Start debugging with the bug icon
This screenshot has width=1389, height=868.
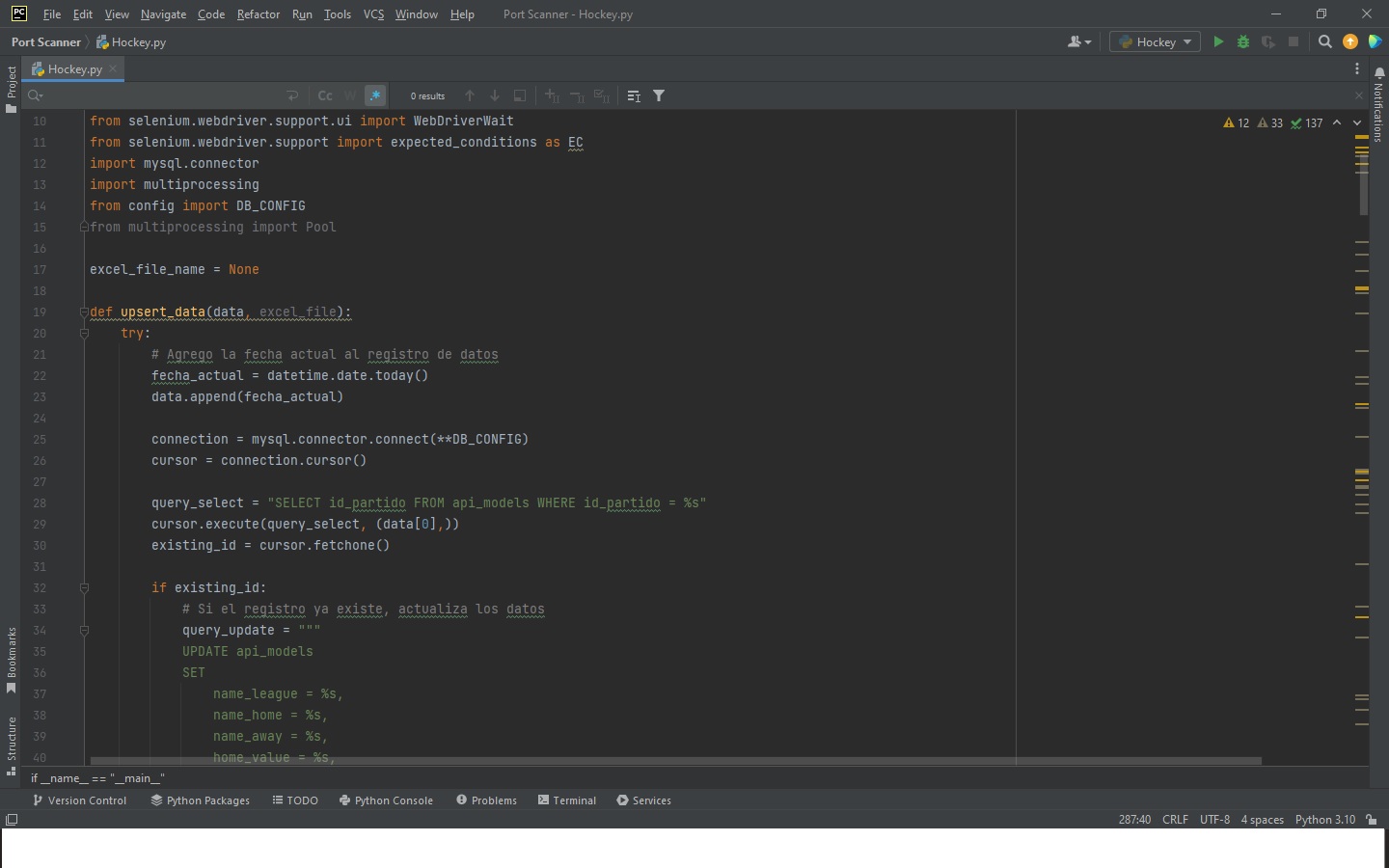[1243, 41]
